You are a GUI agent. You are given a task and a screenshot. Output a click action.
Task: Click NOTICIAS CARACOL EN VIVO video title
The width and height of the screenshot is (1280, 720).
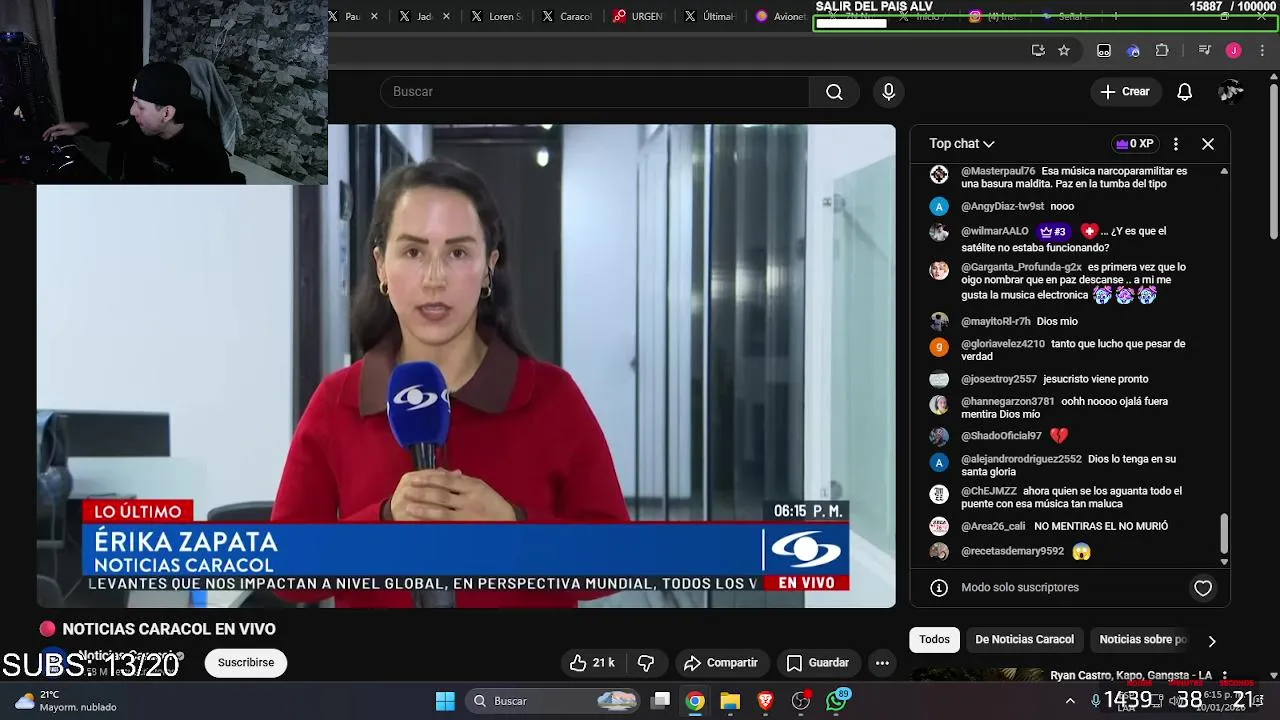169,629
